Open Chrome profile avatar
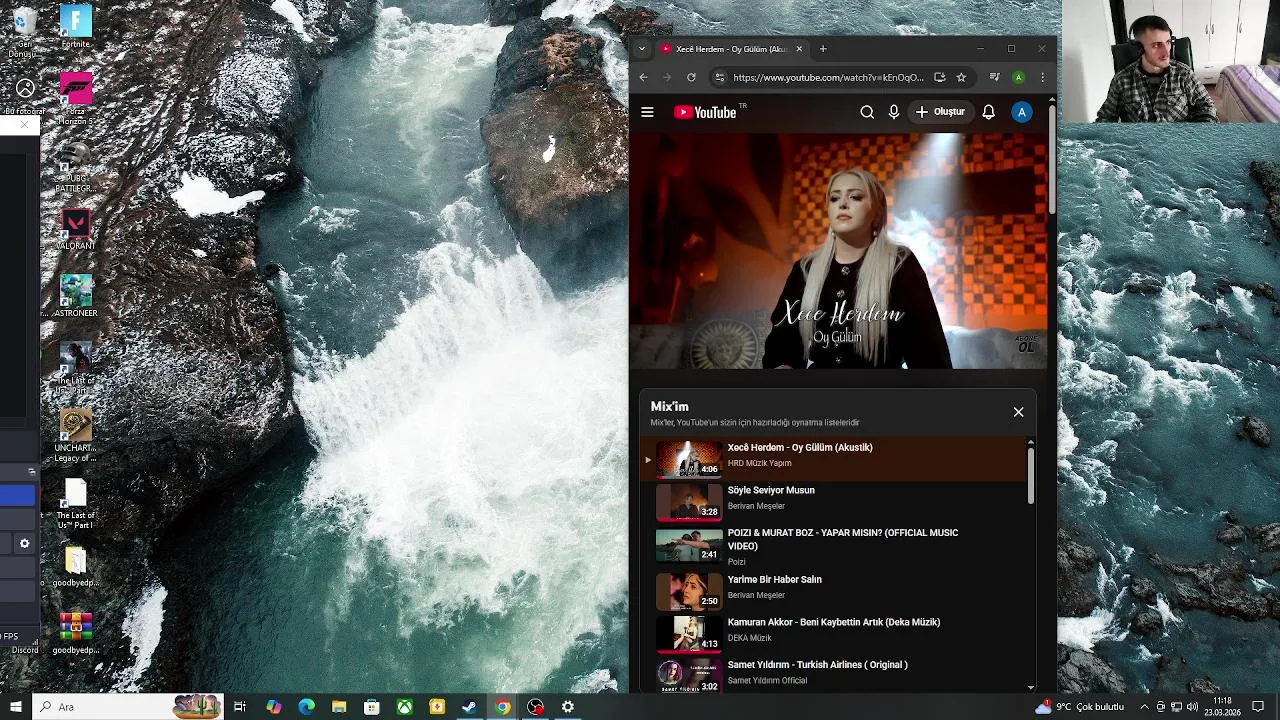Image resolution: width=1280 pixels, height=720 pixels. point(1018,77)
